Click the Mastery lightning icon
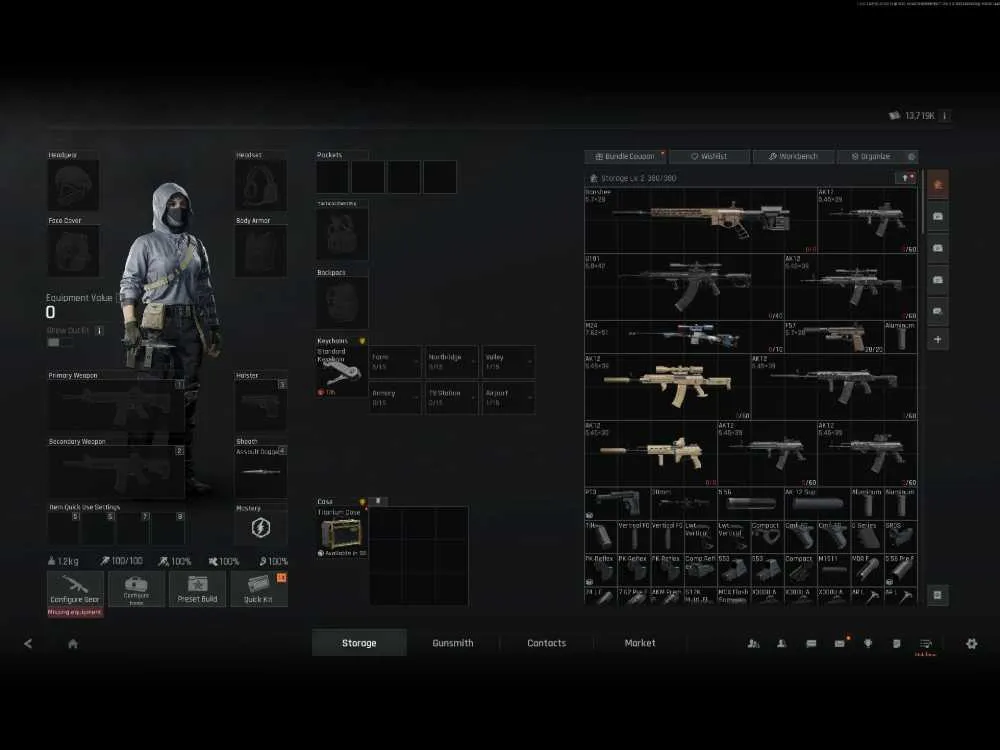Screen dimensions: 1000x750 (261, 528)
